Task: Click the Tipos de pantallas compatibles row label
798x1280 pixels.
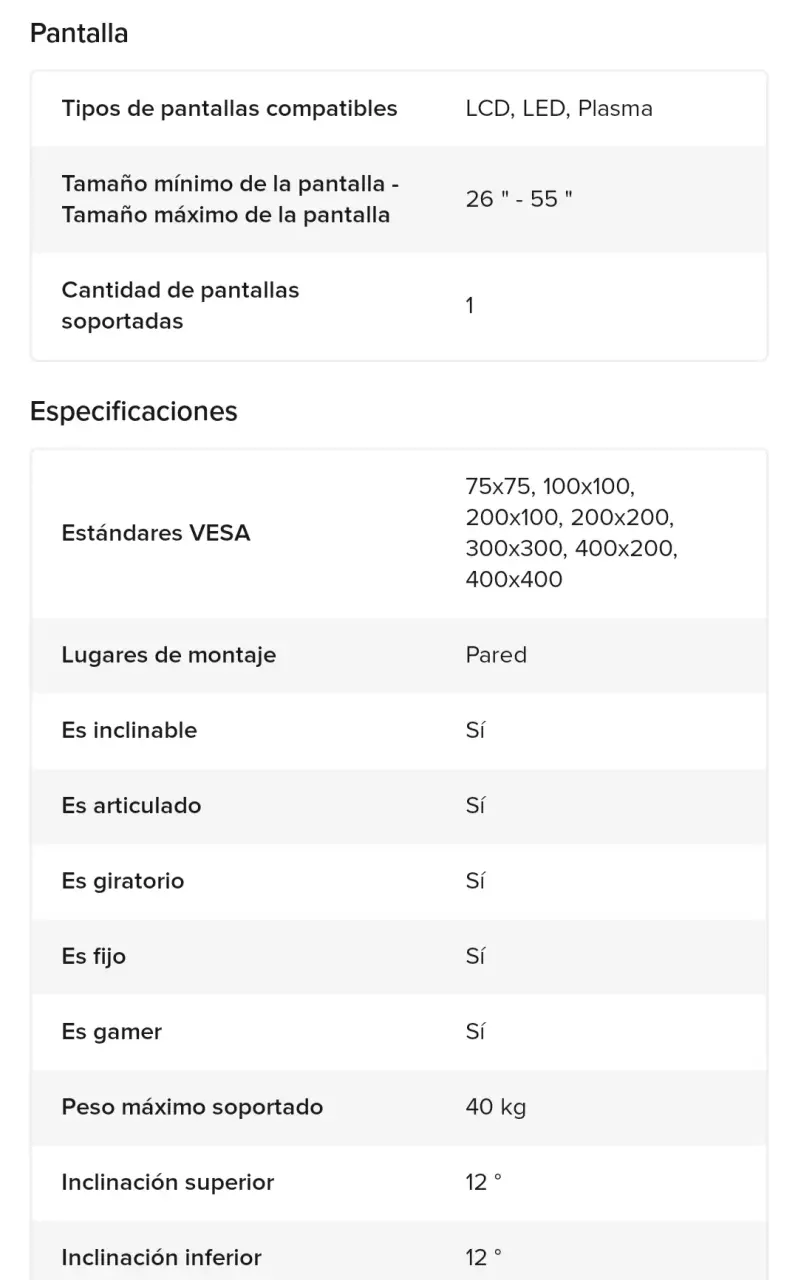Action: [229, 108]
